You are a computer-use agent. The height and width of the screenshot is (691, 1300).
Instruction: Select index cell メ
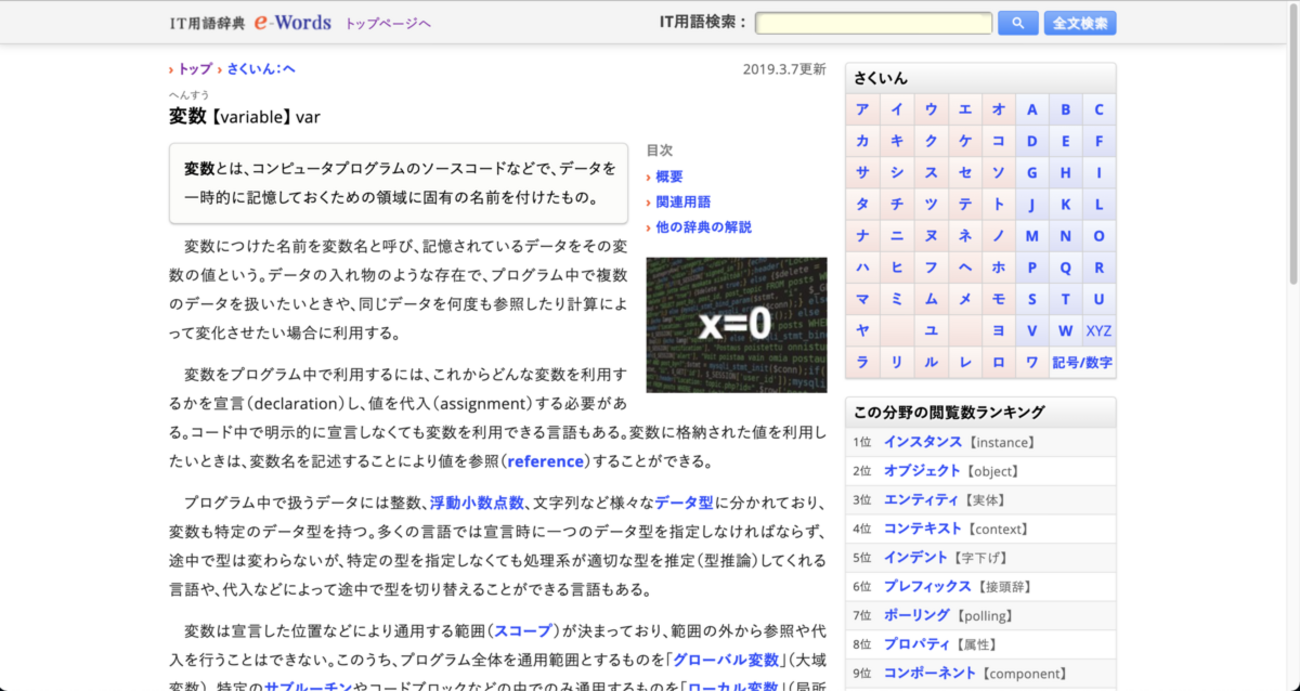click(x=965, y=299)
